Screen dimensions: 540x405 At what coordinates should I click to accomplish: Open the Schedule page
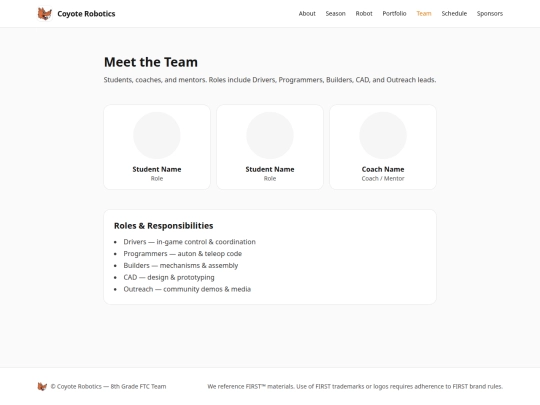coord(454,13)
